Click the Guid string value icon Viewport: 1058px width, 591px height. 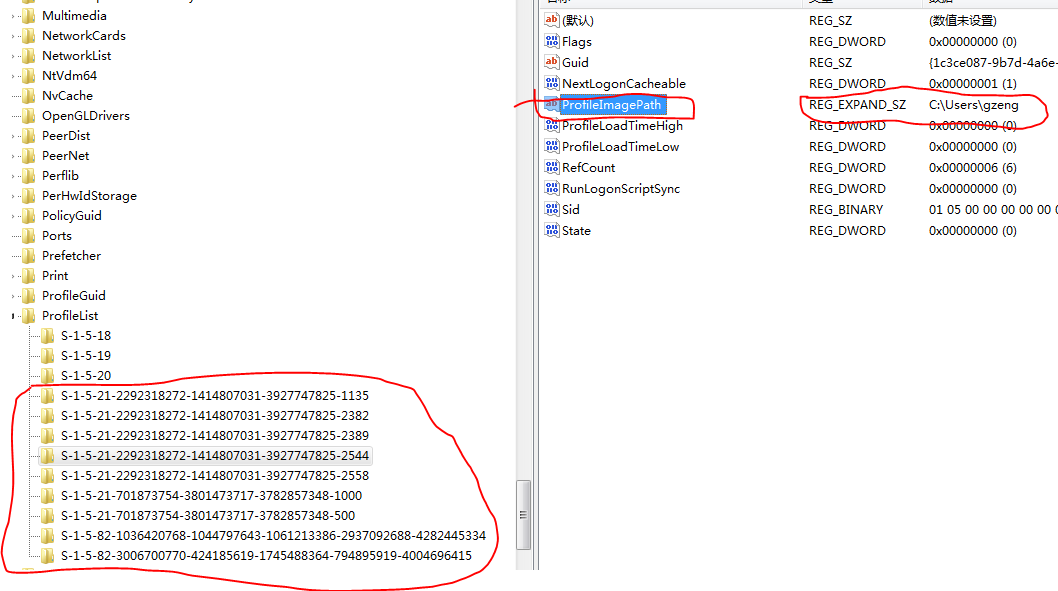point(551,62)
